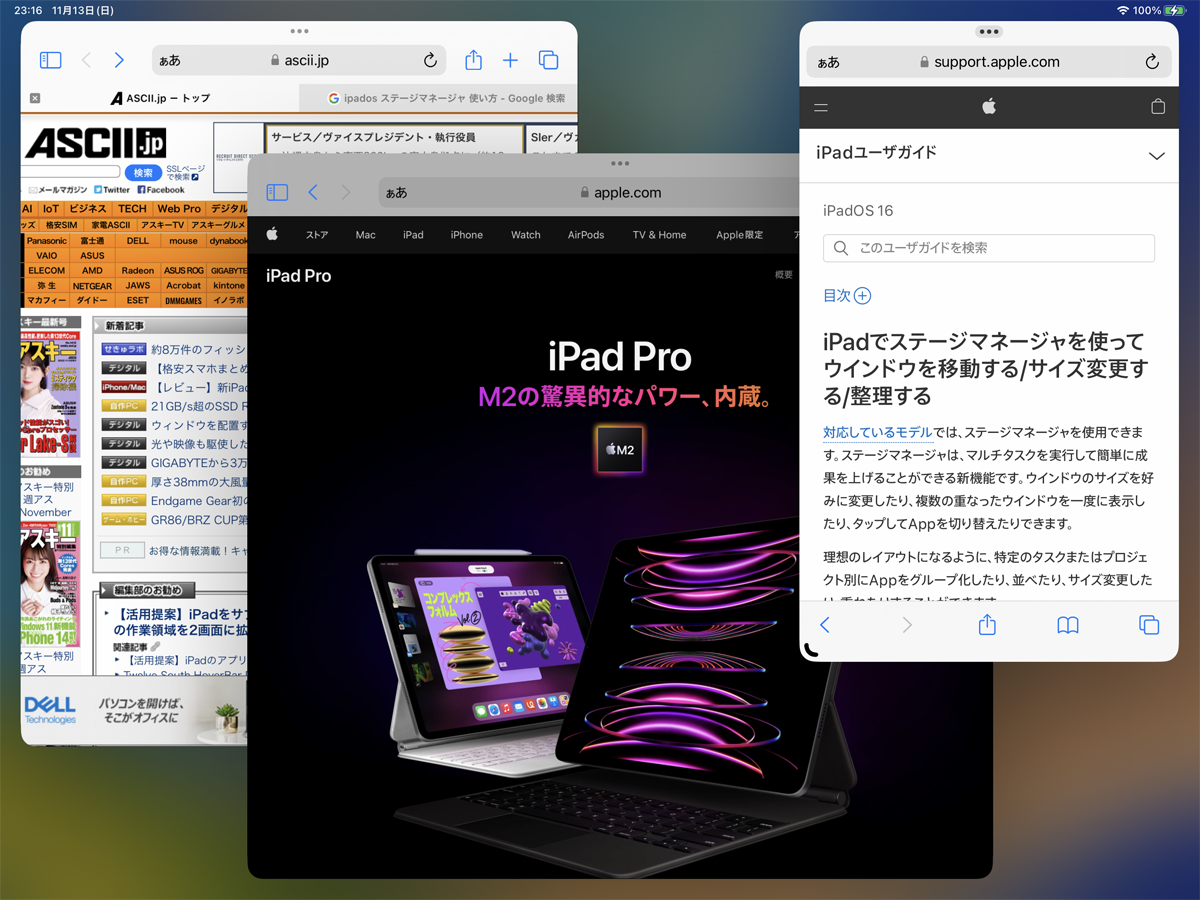Select the TECH category on ASCII.jp

coord(132,209)
